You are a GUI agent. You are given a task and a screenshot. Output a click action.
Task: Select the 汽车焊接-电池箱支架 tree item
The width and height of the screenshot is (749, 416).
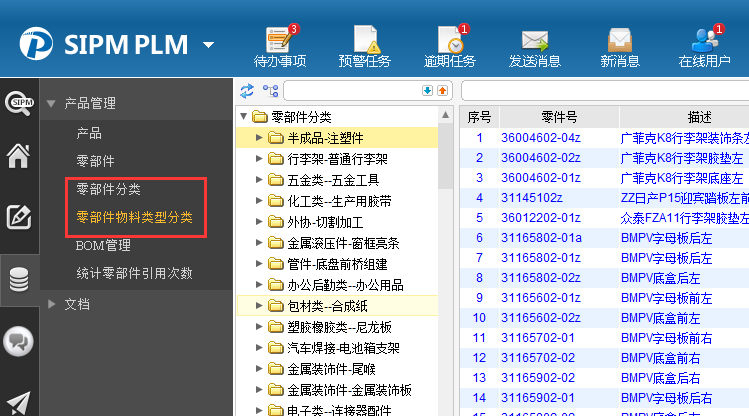click(343, 348)
